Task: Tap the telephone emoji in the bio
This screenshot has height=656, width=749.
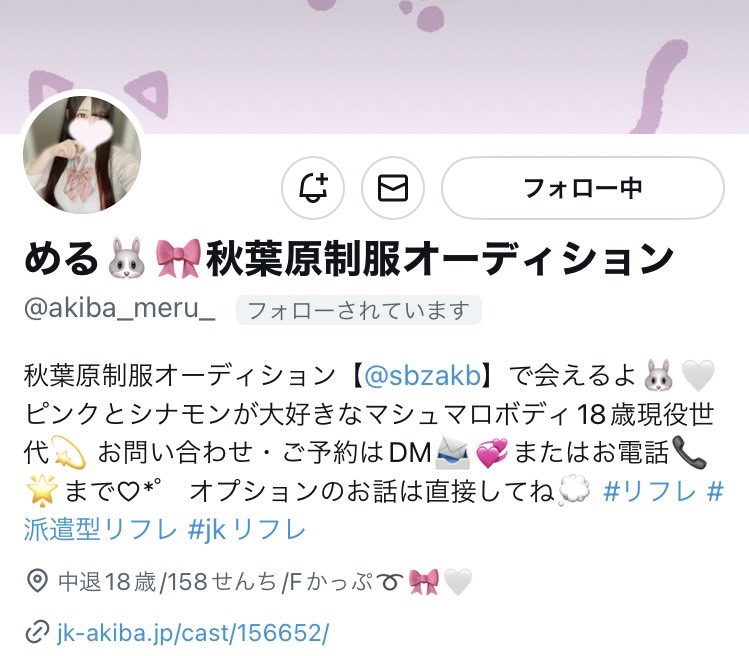Action: click(688, 452)
